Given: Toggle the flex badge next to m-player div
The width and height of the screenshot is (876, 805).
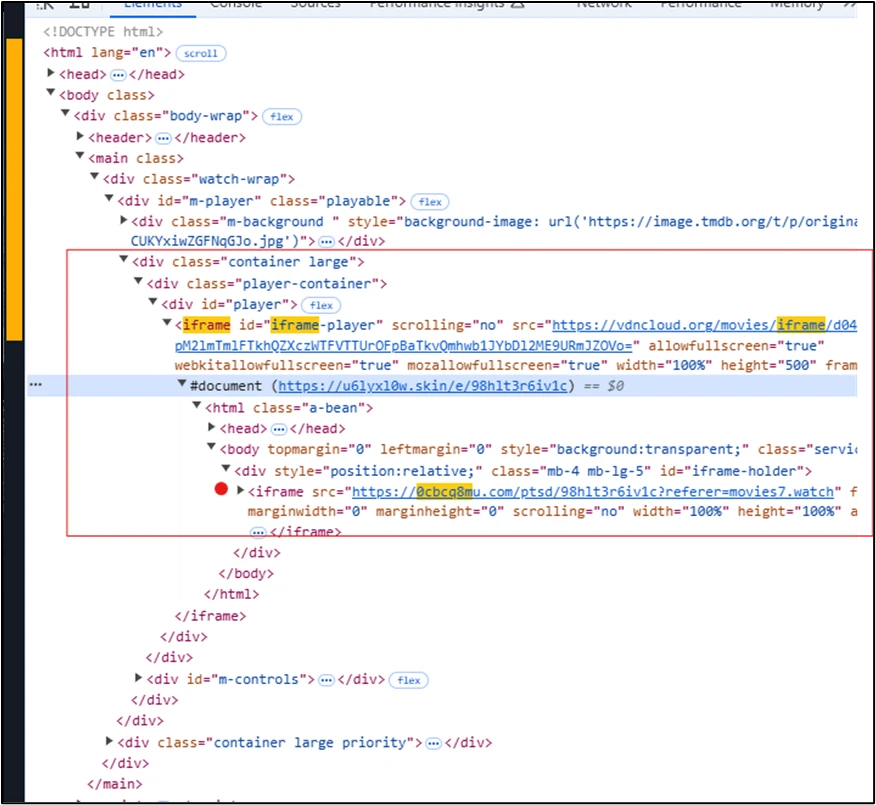Looking at the screenshot, I should [x=429, y=200].
